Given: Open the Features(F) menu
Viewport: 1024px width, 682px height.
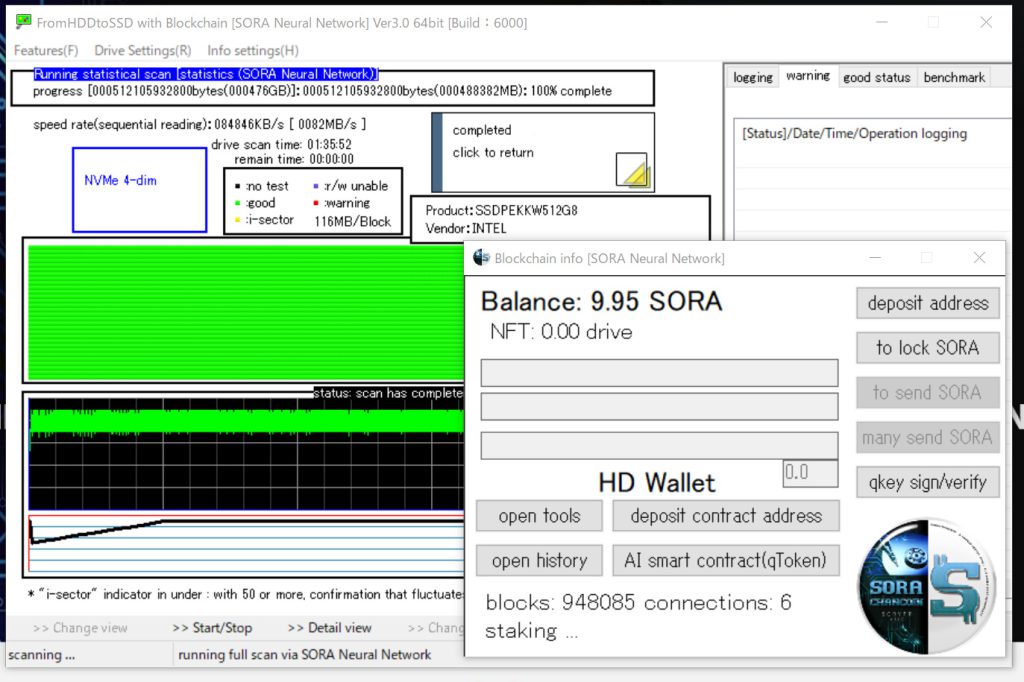Looking at the screenshot, I should pos(46,50).
